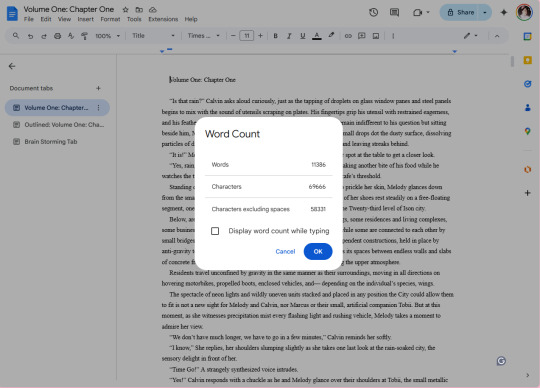
Task: Get add-ons with the plus icon
Action: pyautogui.click(x=527, y=193)
